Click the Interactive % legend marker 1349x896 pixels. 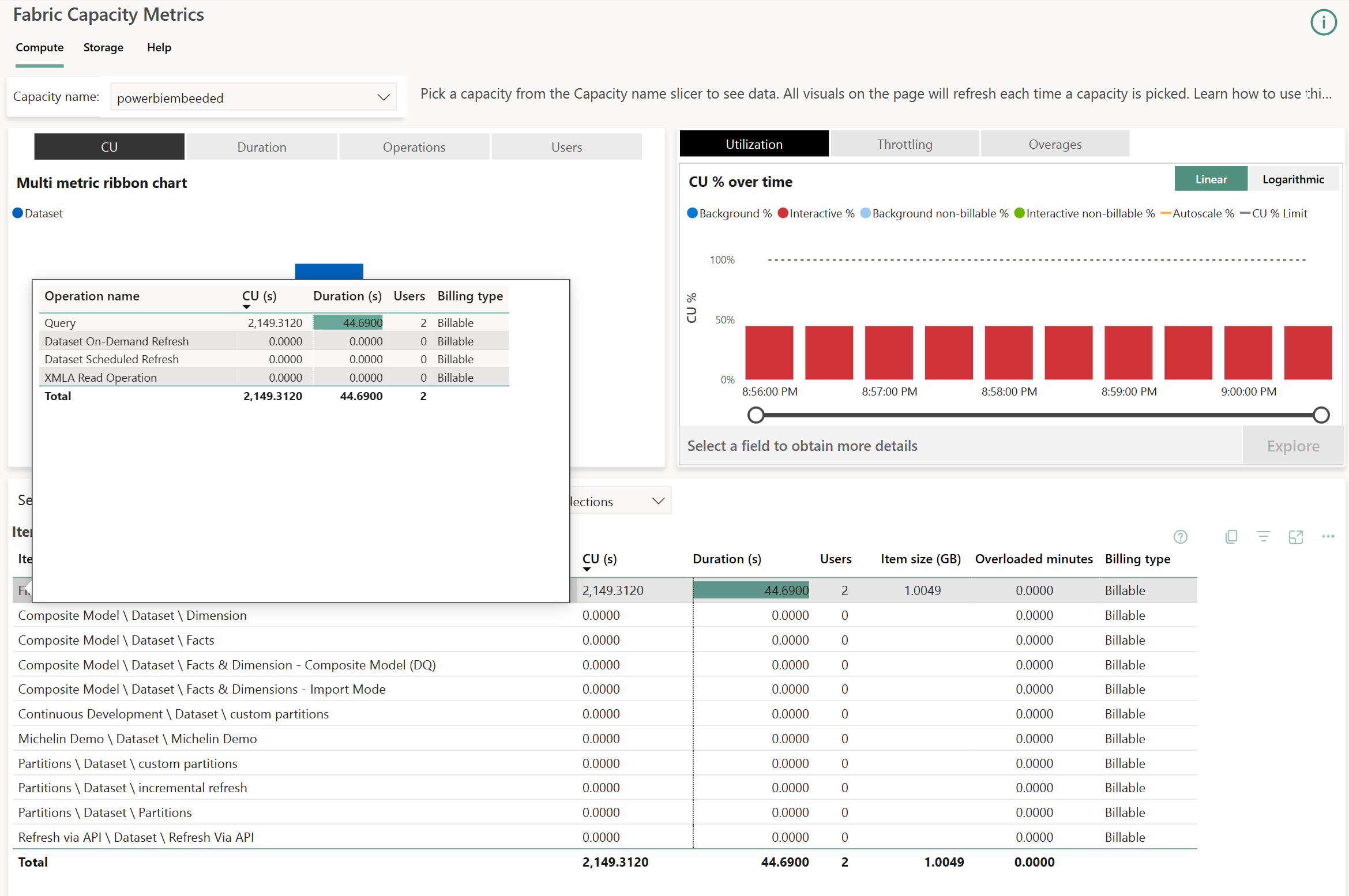(783, 213)
